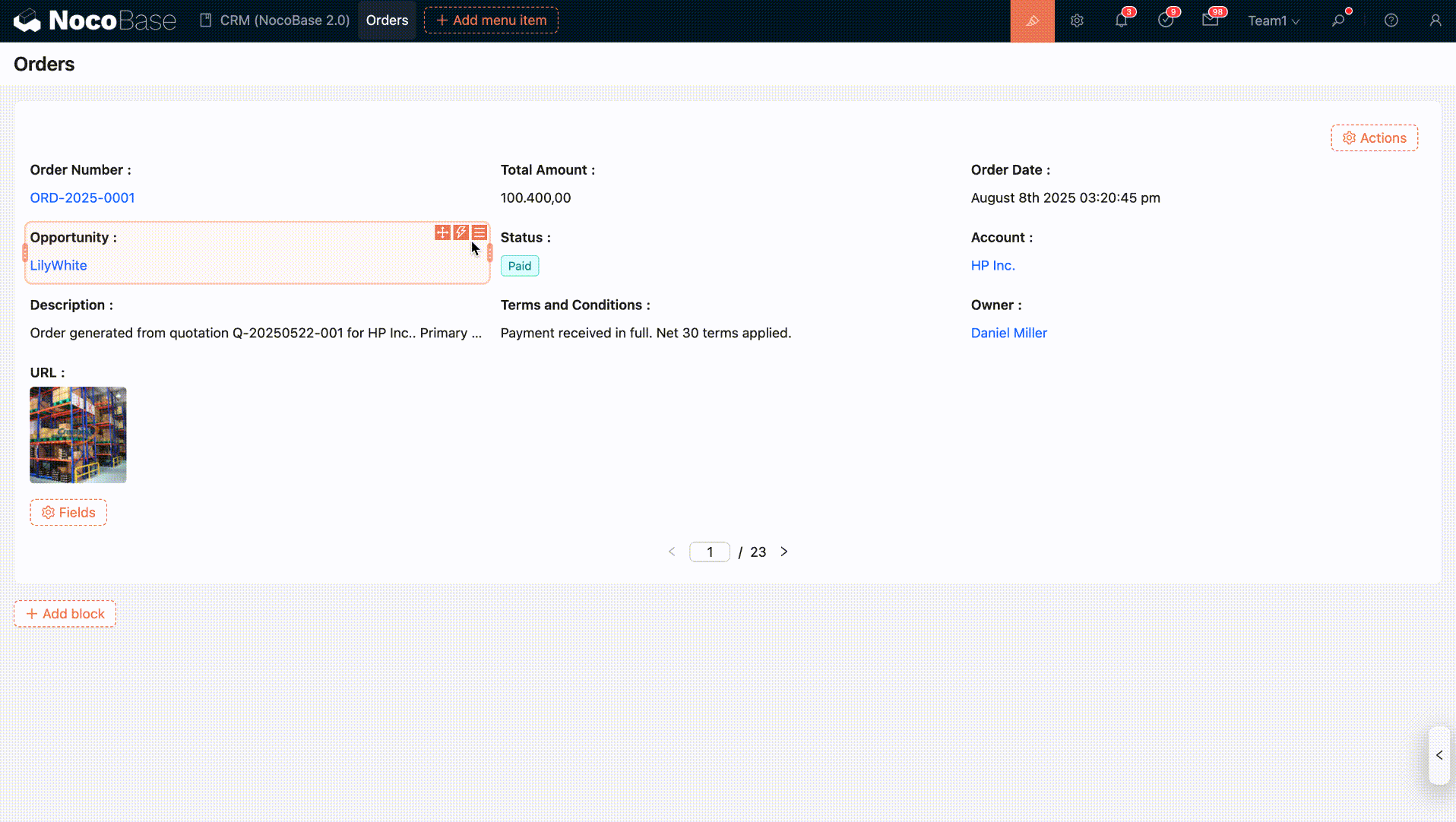Expand the Team1 dropdown
Image resolution: width=1456 pixels, height=822 pixels.
1274,21
